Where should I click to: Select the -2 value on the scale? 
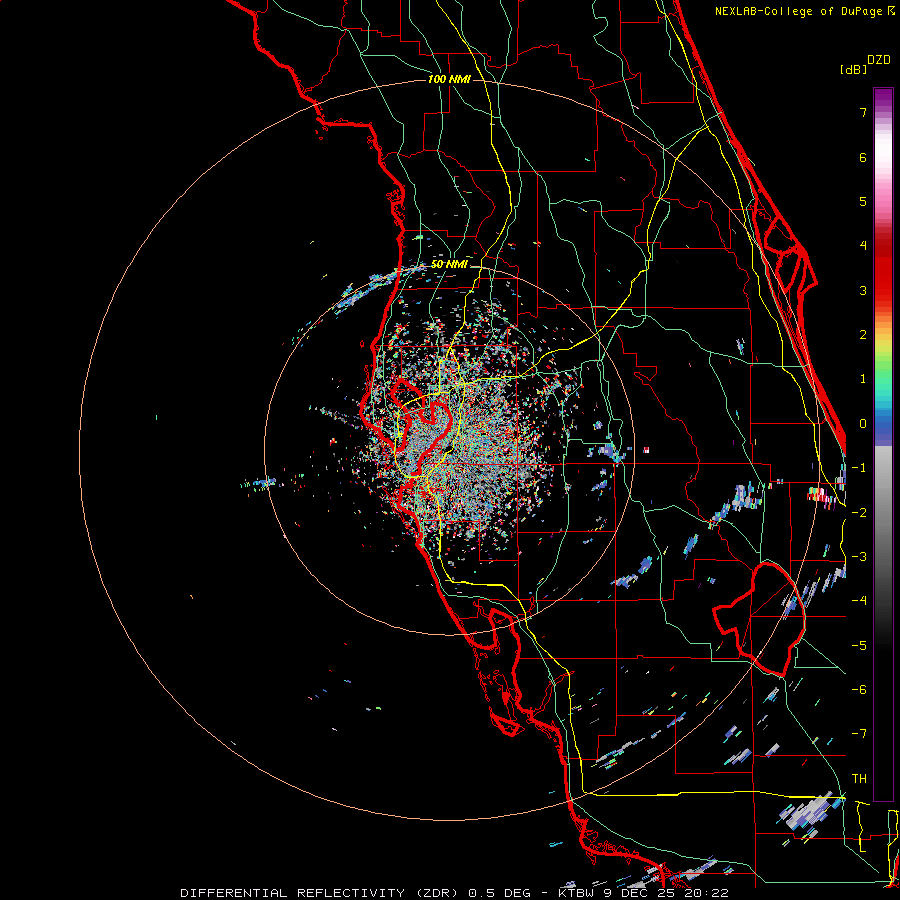tap(859, 512)
